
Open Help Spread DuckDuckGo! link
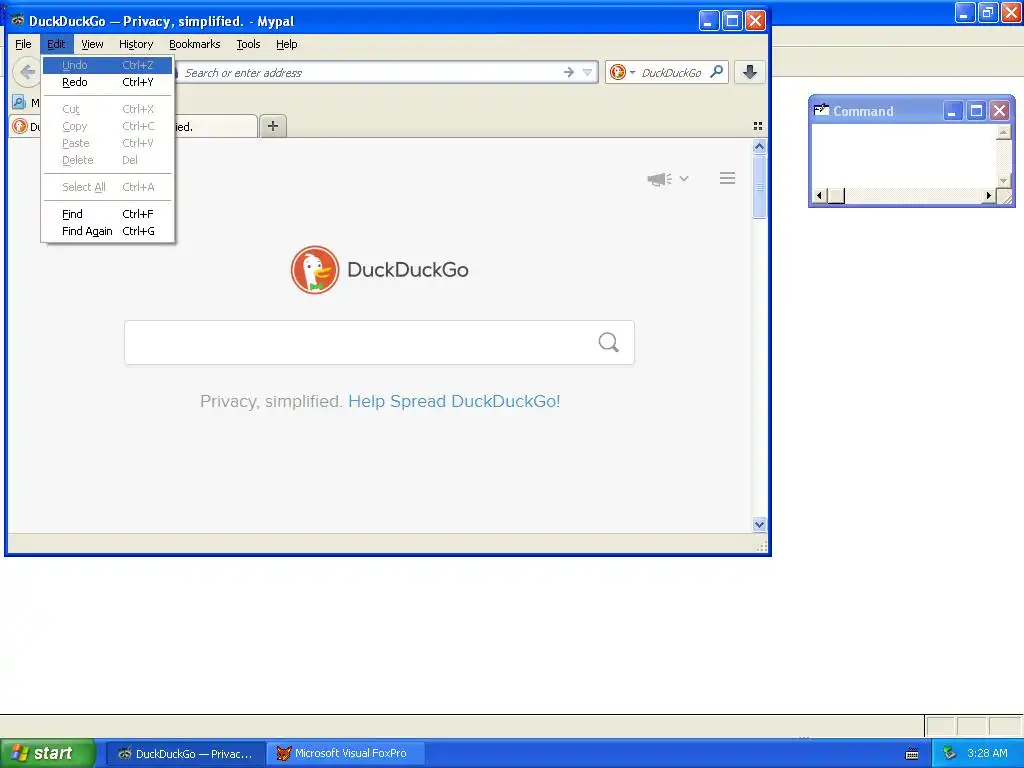tap(454, 401)
